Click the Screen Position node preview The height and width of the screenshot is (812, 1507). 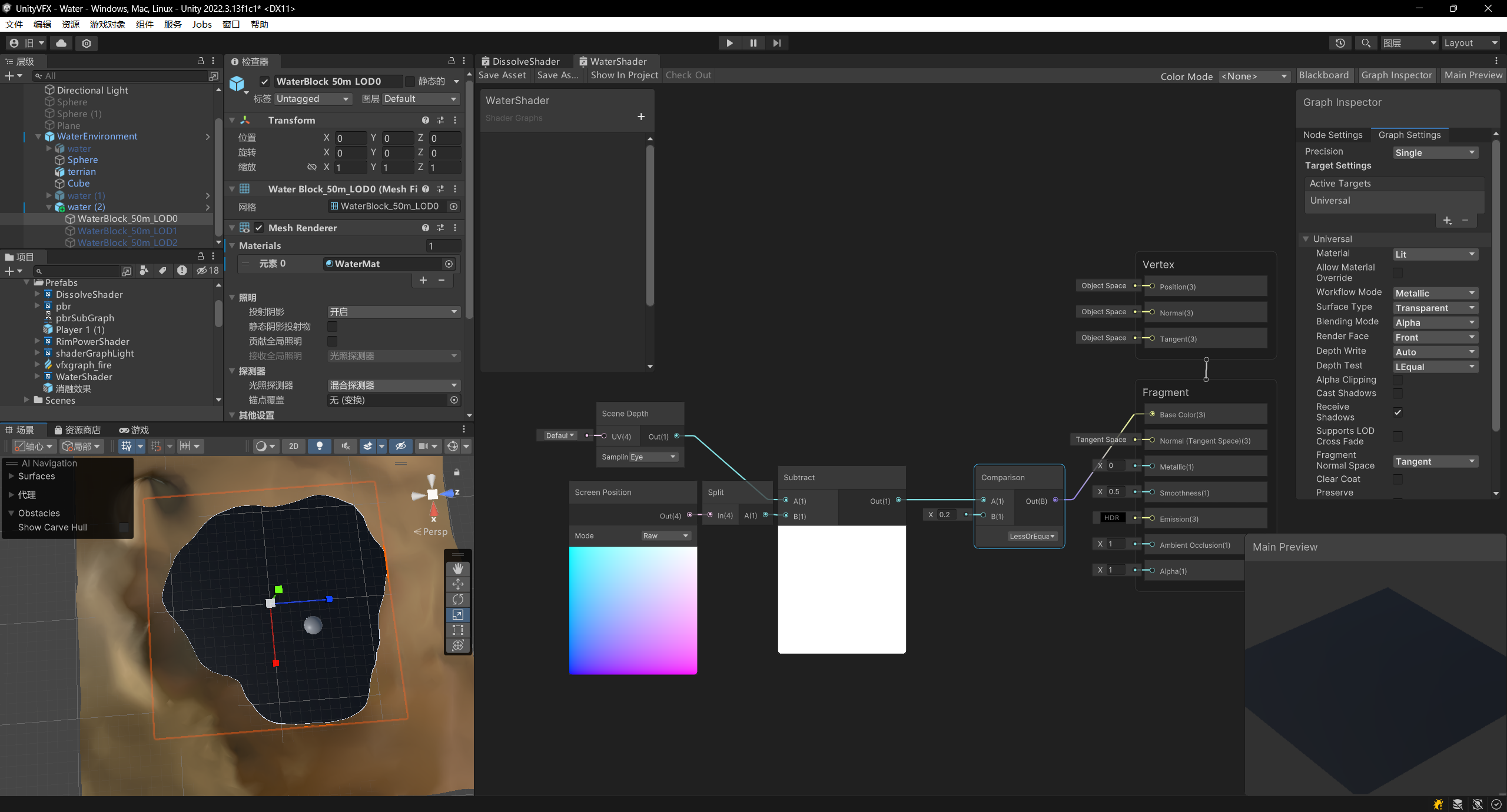coord(633,610)
